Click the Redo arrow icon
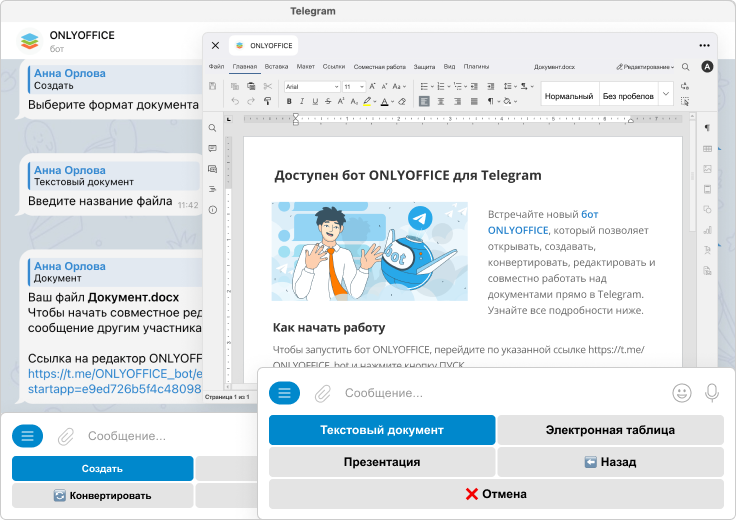Viewport: 736px width, 520px height. click(251, 101)
